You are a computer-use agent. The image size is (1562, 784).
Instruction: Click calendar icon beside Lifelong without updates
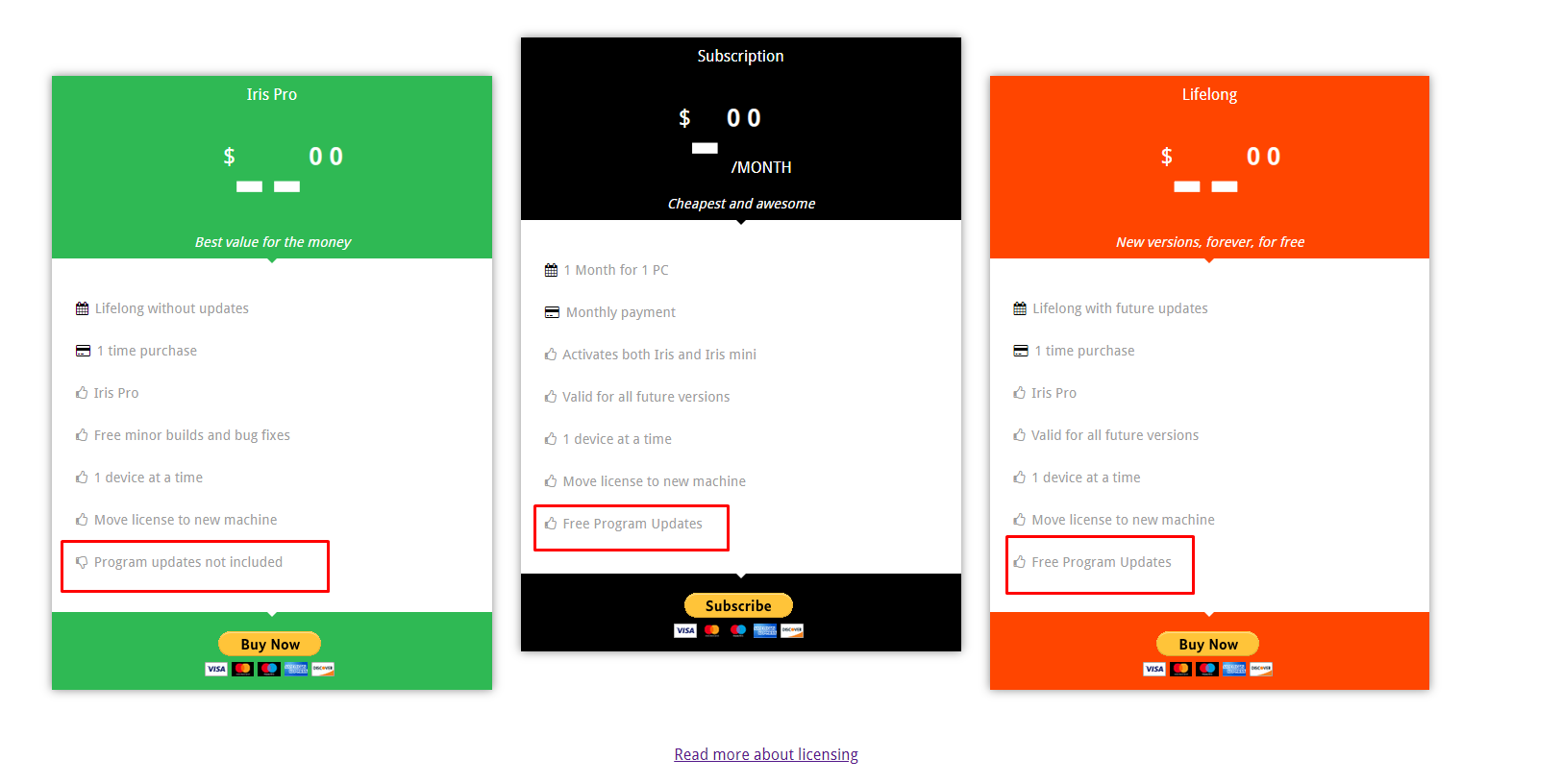coord(82,308)
